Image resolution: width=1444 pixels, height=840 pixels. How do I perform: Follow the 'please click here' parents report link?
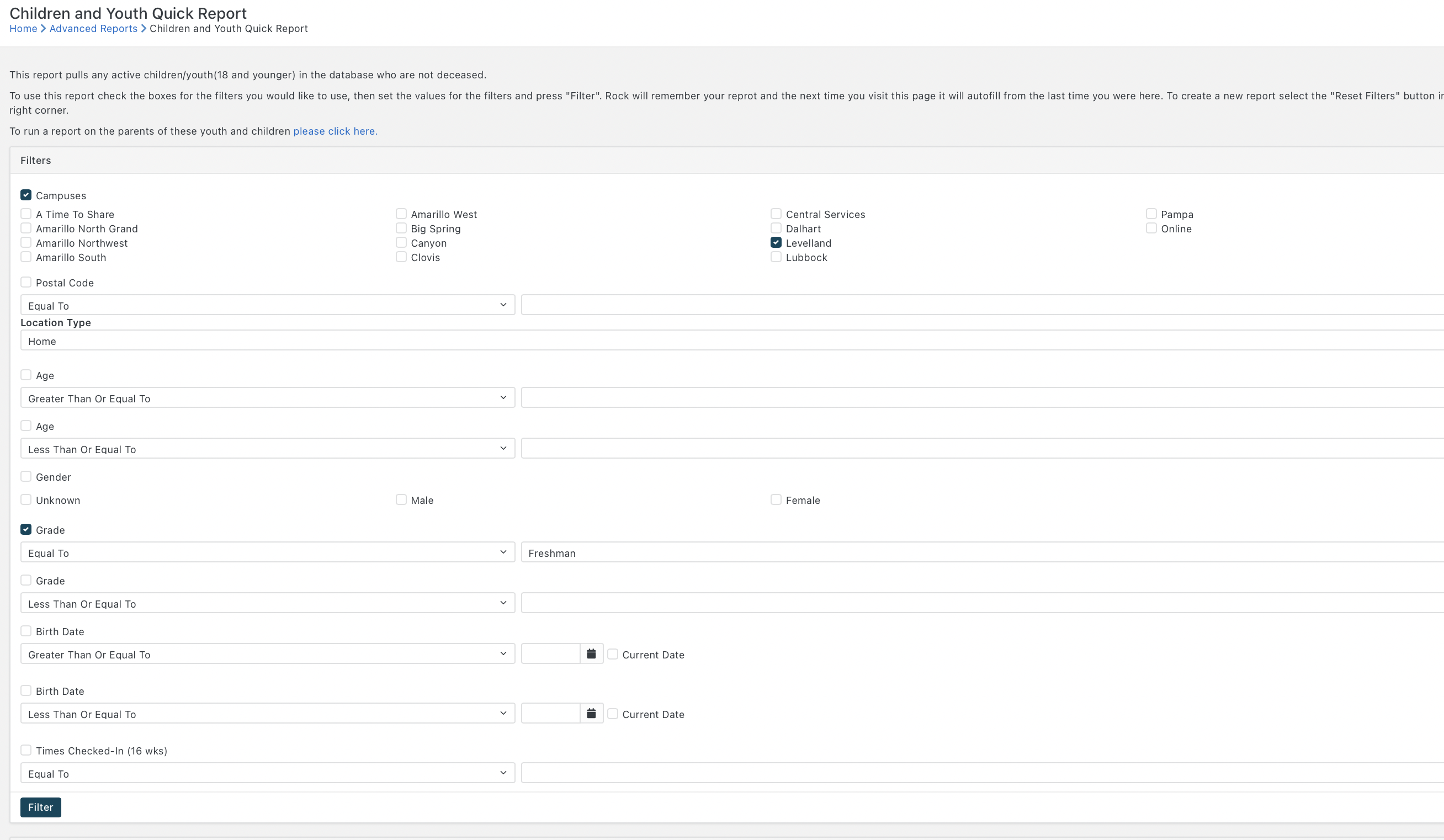pyautogui.click(x=335, y=131)
